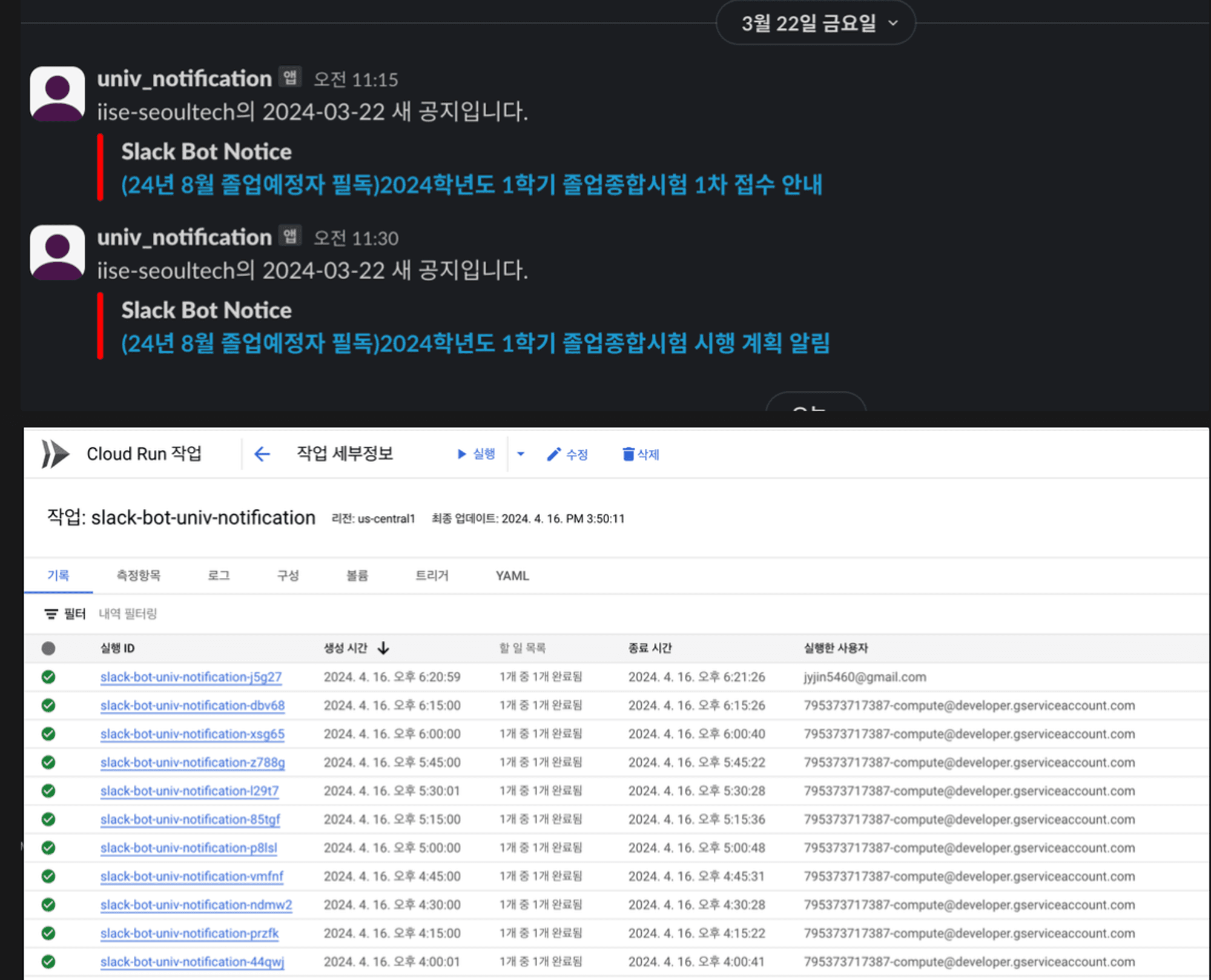Click the first univ_notification avatar at 11:15
The height and width of the screenshot is (980, 1211).
tap(58, 94)
